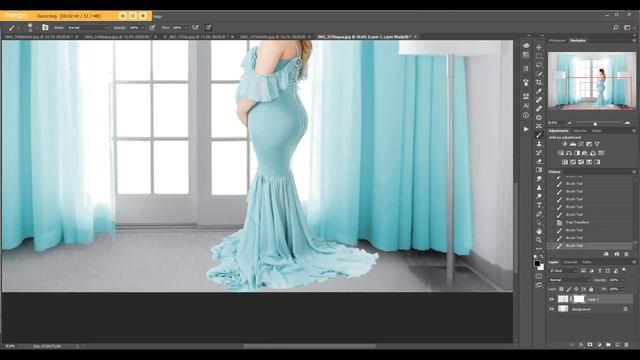Toggle lock image pixels brush icon

[x=569, y=289]
